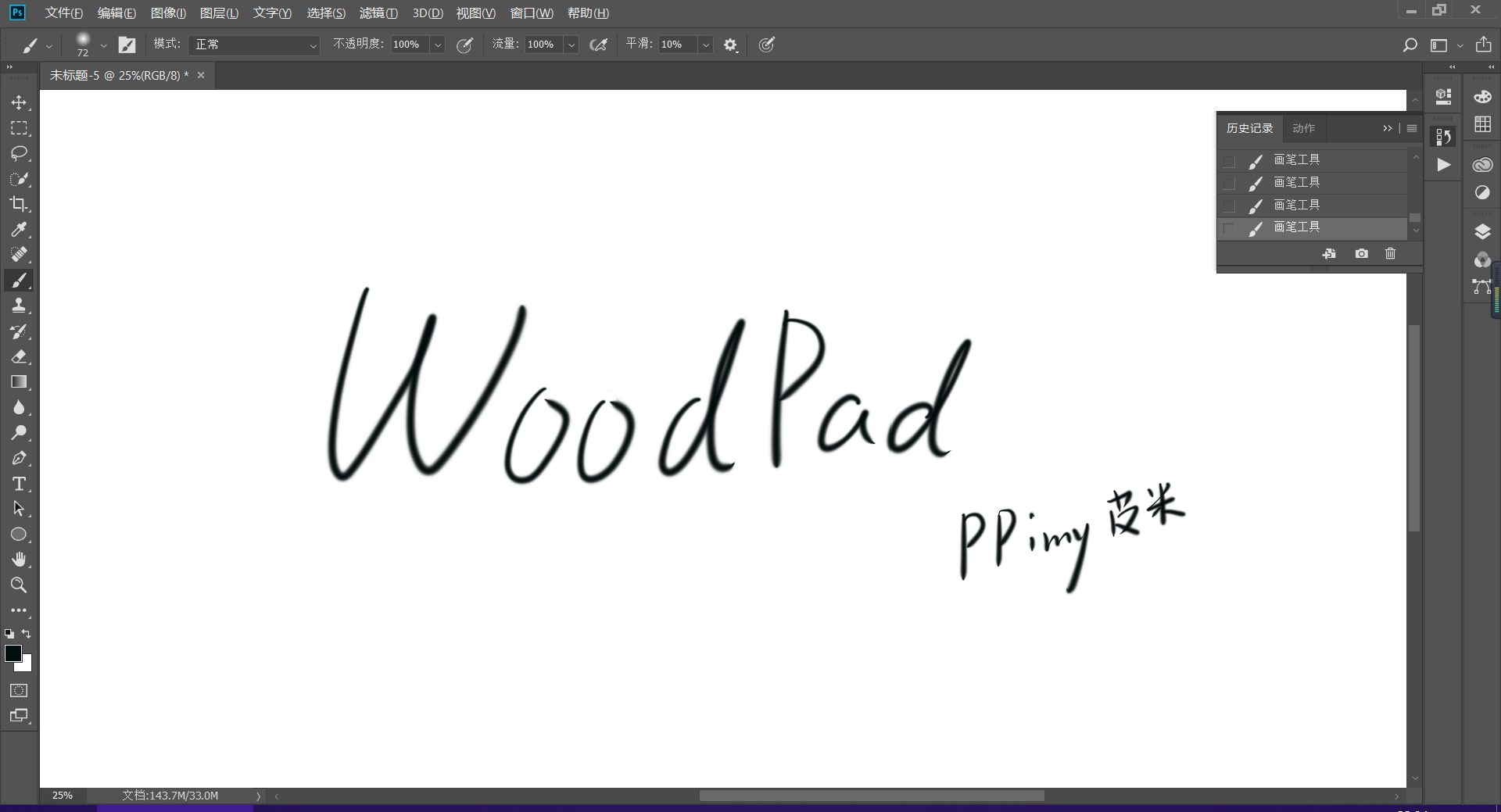Tick the checkbox of highlighted history state
This screenshot has height=812, width=1501.
point(1229,228)
